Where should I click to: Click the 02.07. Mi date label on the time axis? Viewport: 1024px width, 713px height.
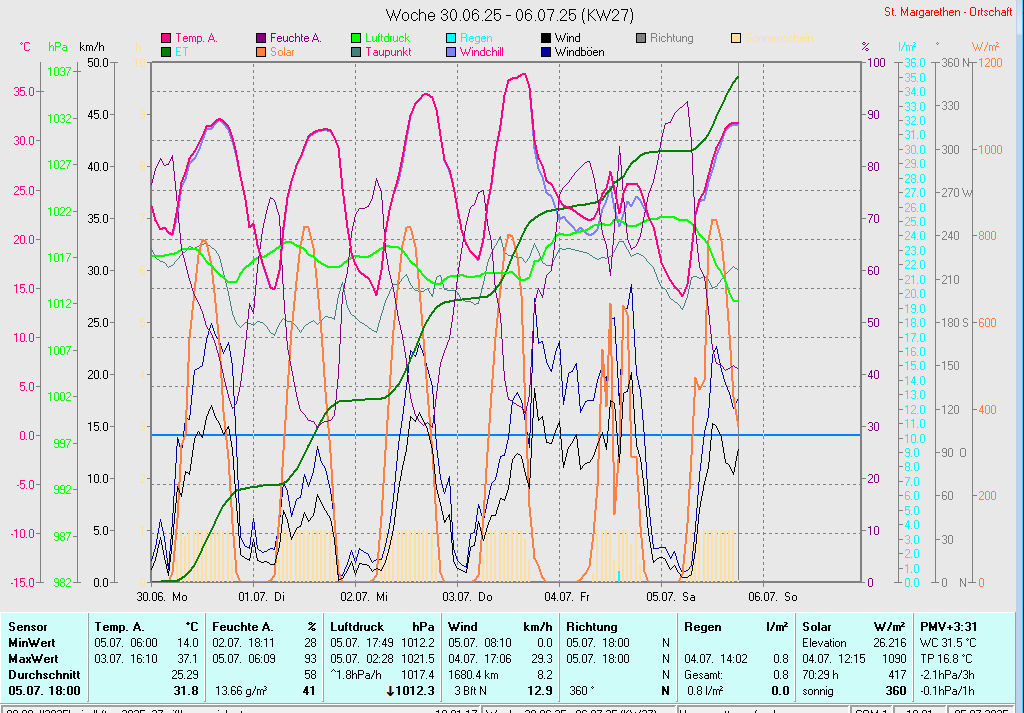pos(364,596)
